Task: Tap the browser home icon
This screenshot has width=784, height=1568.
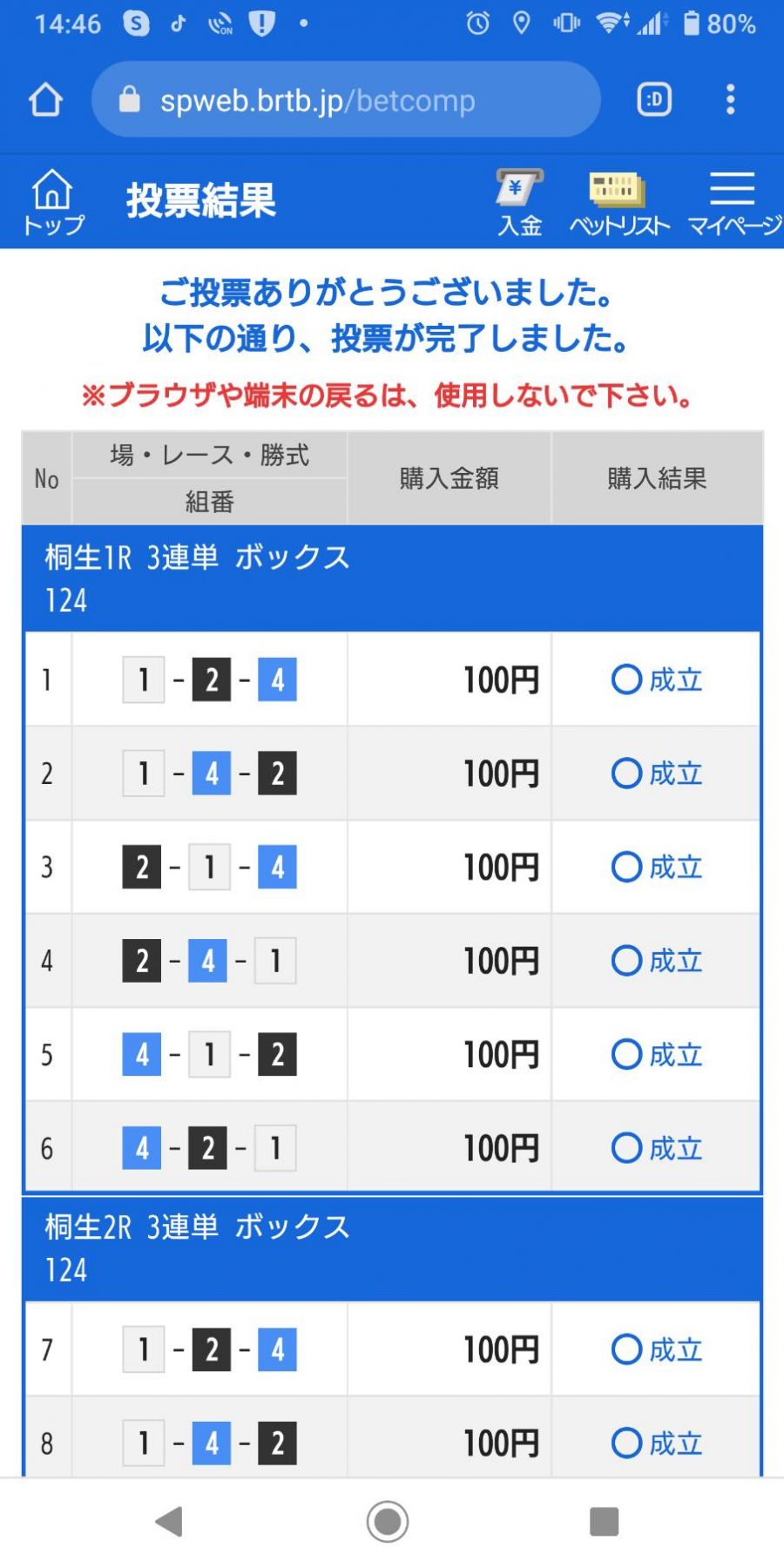Action: (45, 100)
